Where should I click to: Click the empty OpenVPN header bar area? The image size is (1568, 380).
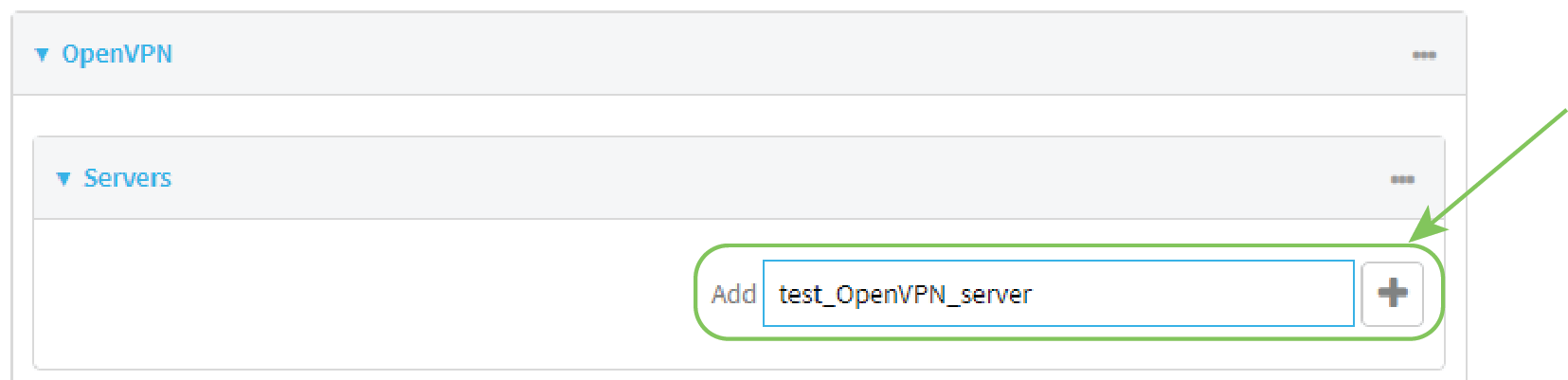point(758,54)
